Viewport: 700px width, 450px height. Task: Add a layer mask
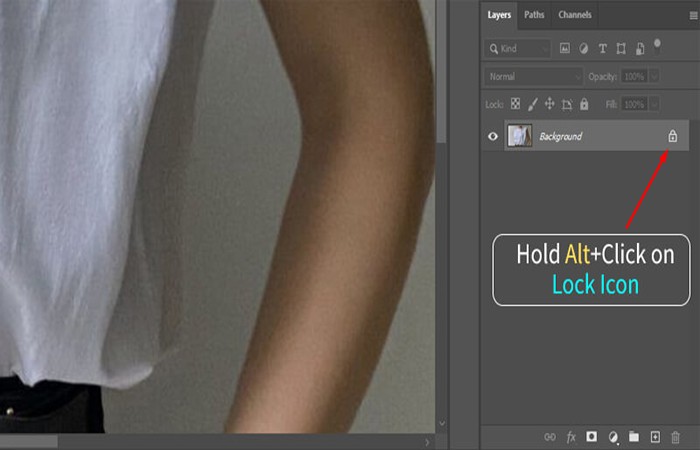click(592, 437)
